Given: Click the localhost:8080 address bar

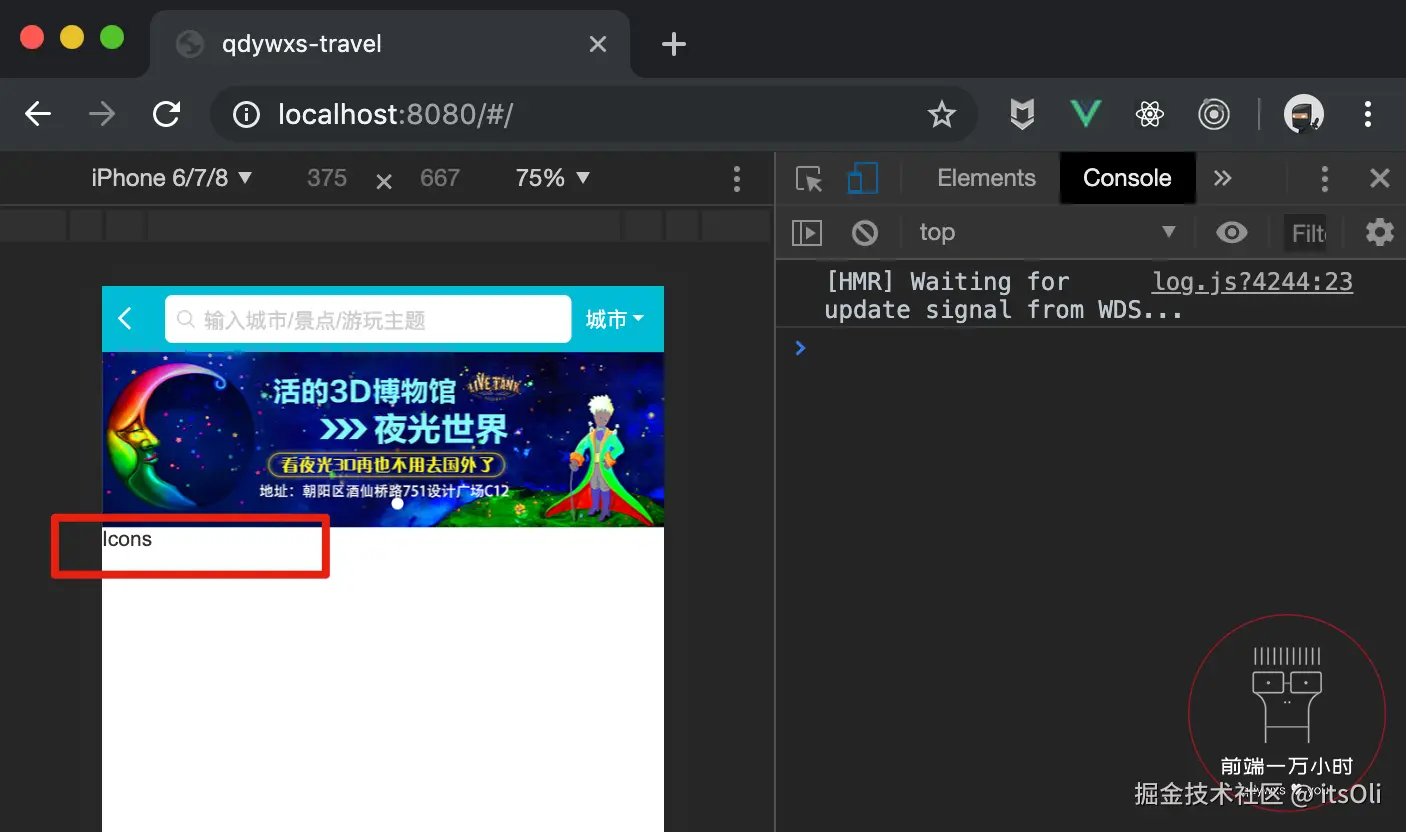Looking at the screenshot, I should click(594, 115).
